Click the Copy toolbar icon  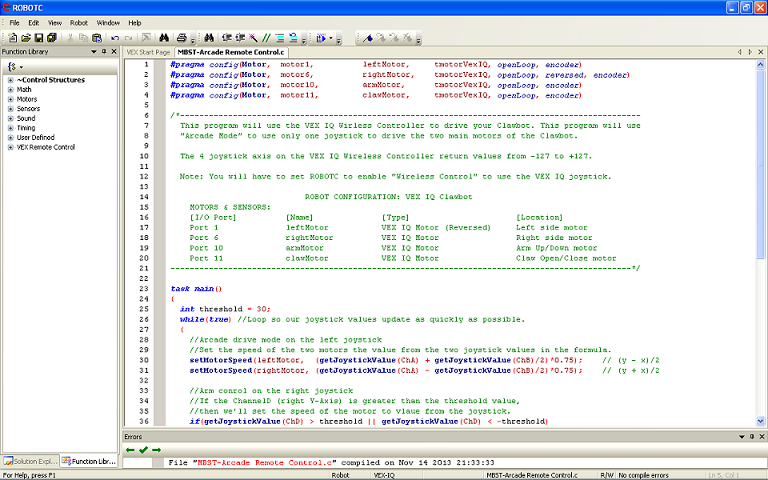[83, 38]
